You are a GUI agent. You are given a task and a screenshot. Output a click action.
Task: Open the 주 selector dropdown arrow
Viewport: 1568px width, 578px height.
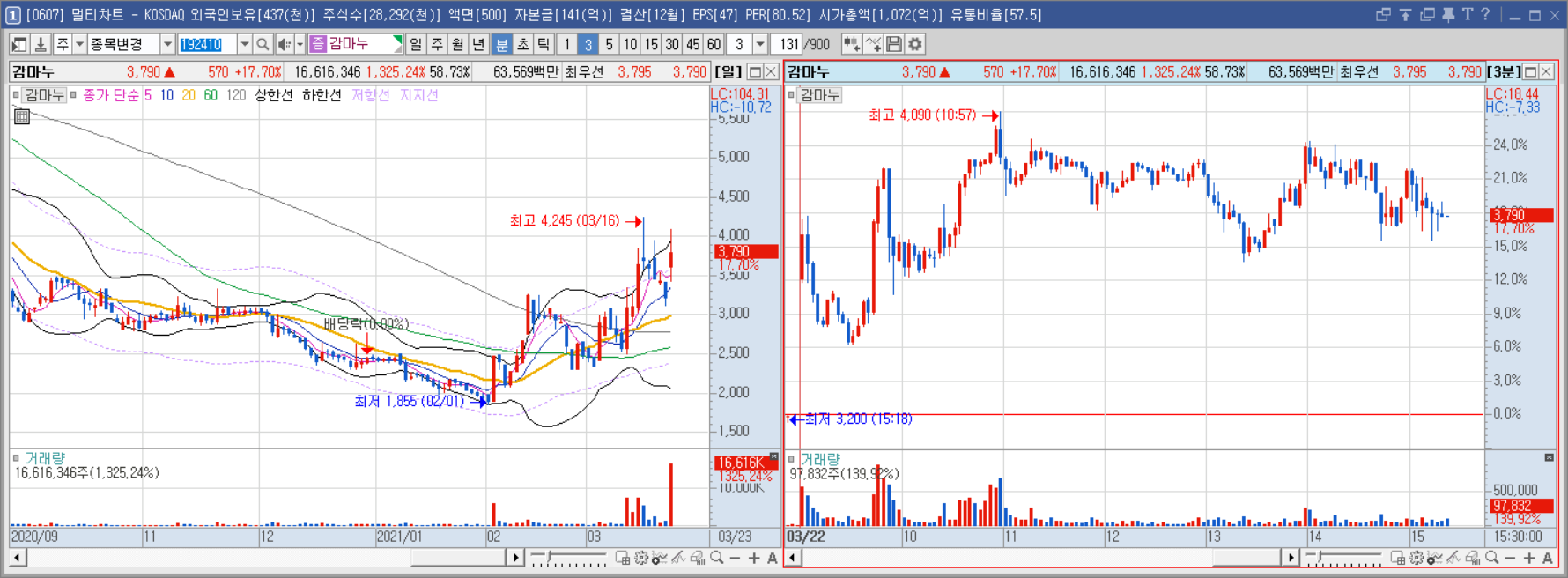[79, 44]
